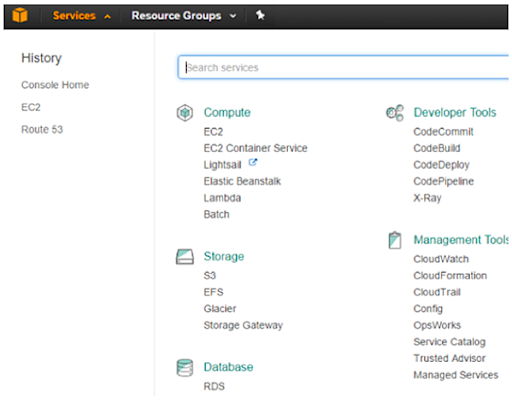Click the Management Tools heading
Image resolution: width=512 pixels, height=403 pixels.
(x=461, y=240)
